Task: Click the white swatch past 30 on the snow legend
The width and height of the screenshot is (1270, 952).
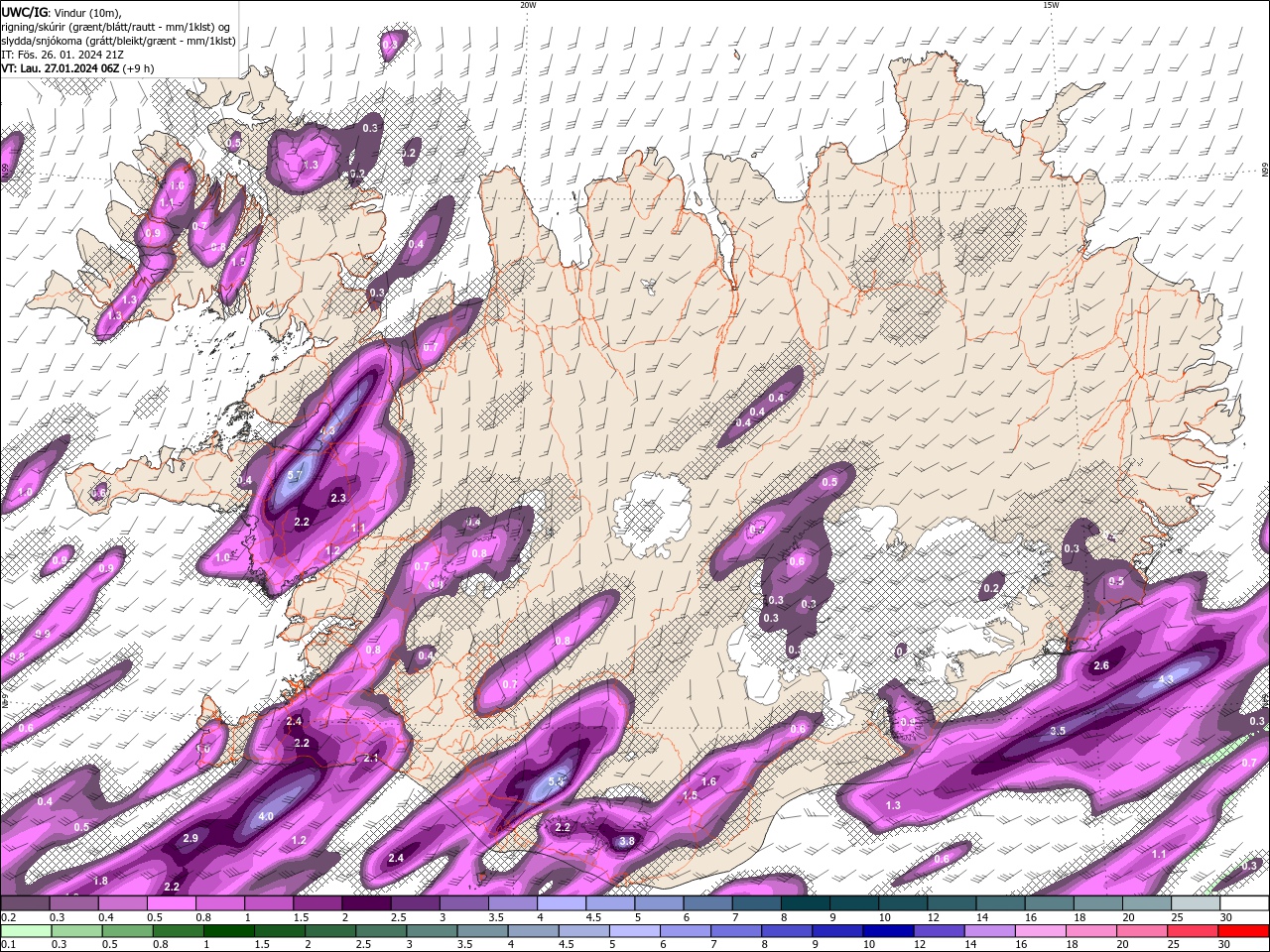Action: [1243, 903]
